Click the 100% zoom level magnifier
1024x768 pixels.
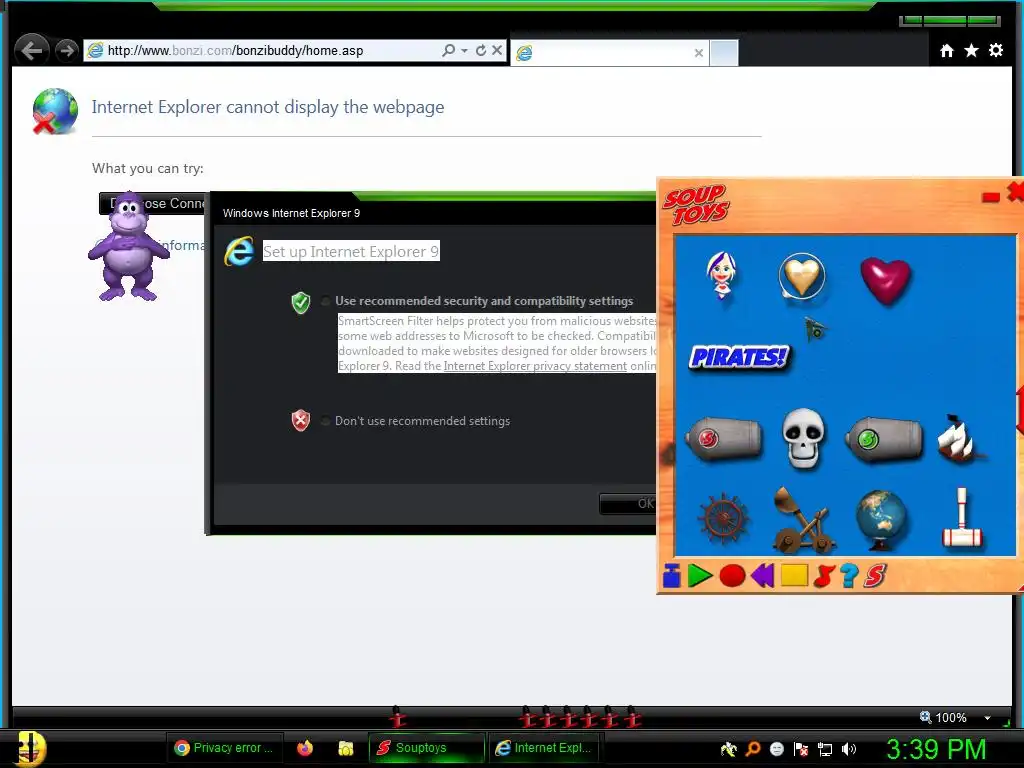tap(925, 717)
